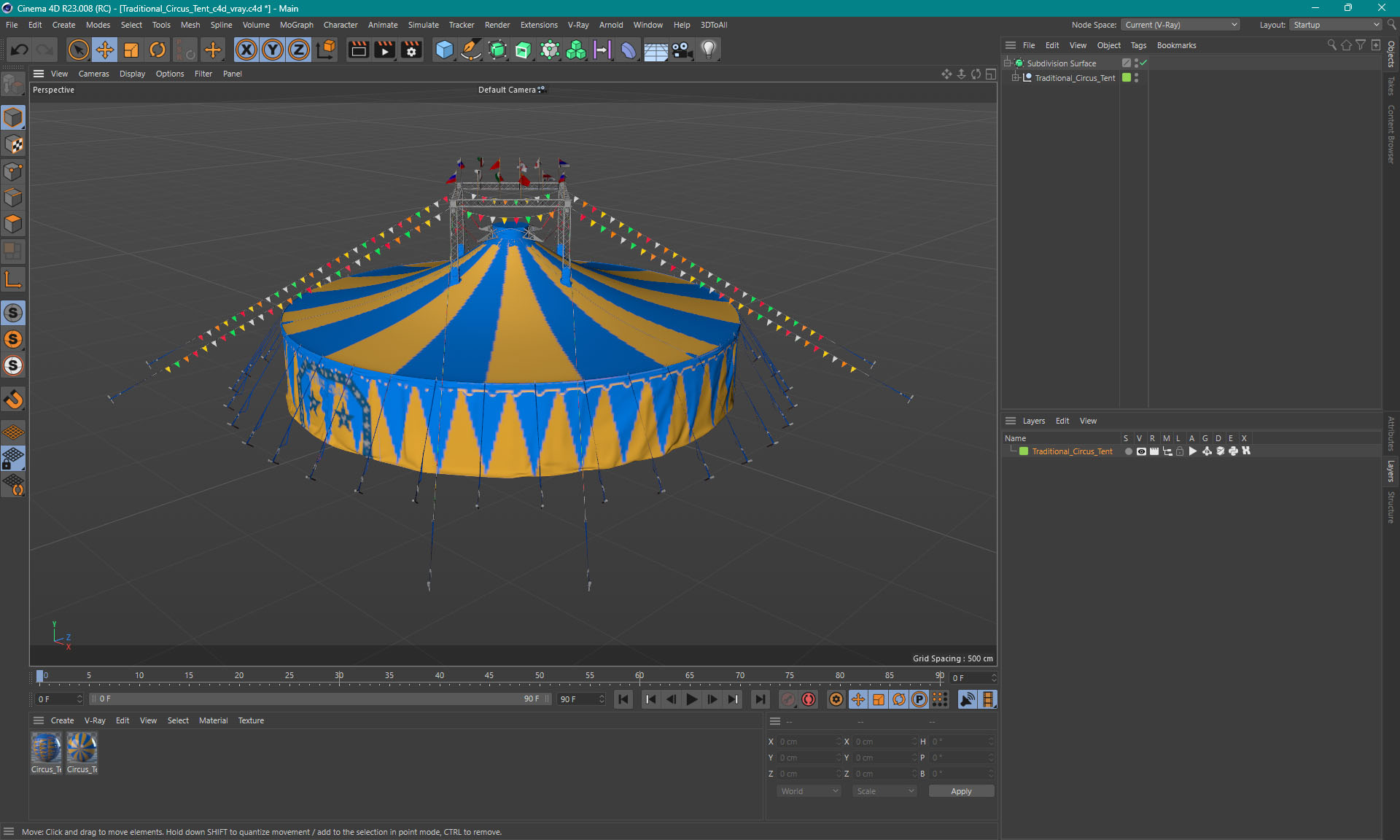Select first Circus_Te material thumbnail
The width and height of the screenshot is (1400, 840).
46,748
